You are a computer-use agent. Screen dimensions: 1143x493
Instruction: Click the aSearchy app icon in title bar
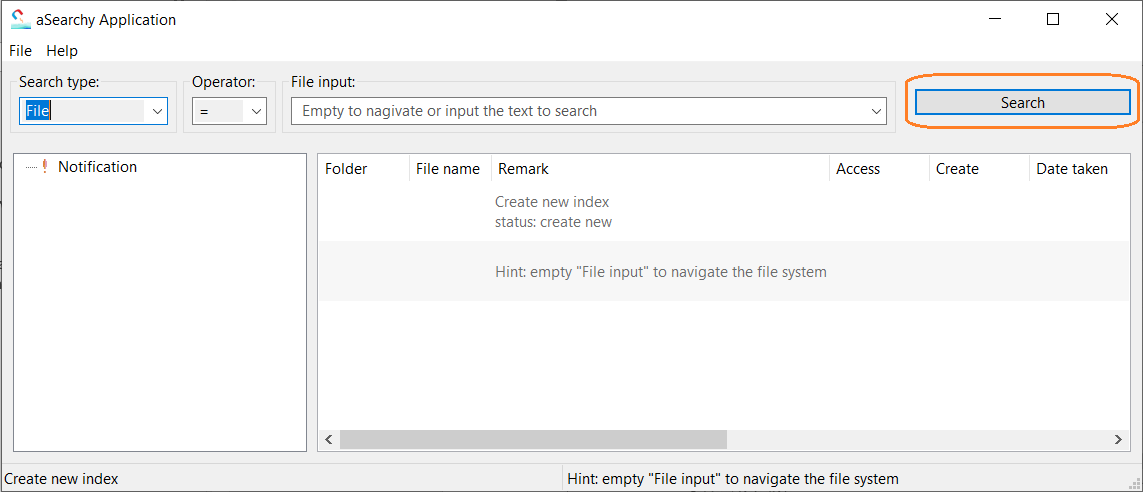coord(20,20)
